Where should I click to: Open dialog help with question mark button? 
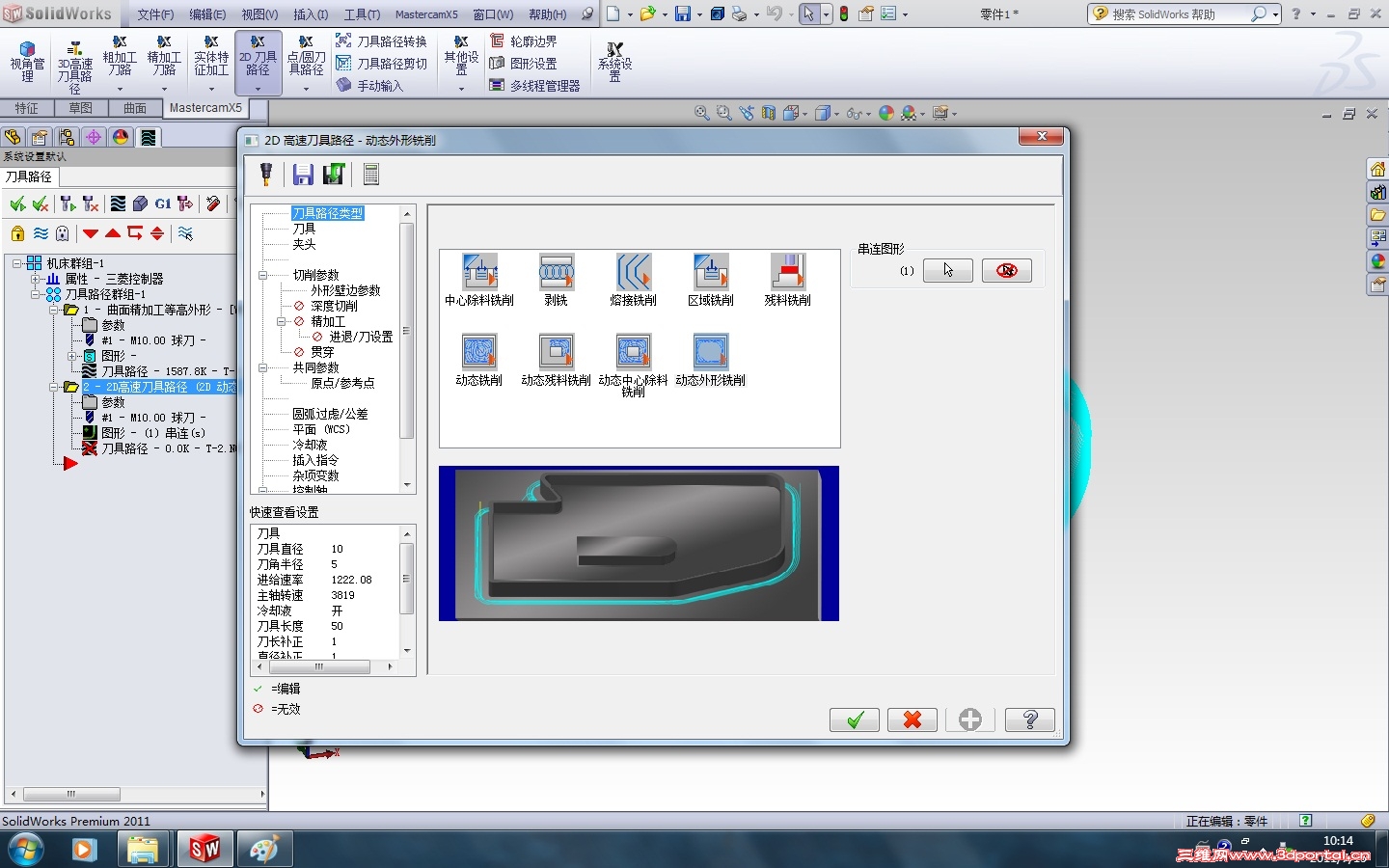pos(1029,719)
